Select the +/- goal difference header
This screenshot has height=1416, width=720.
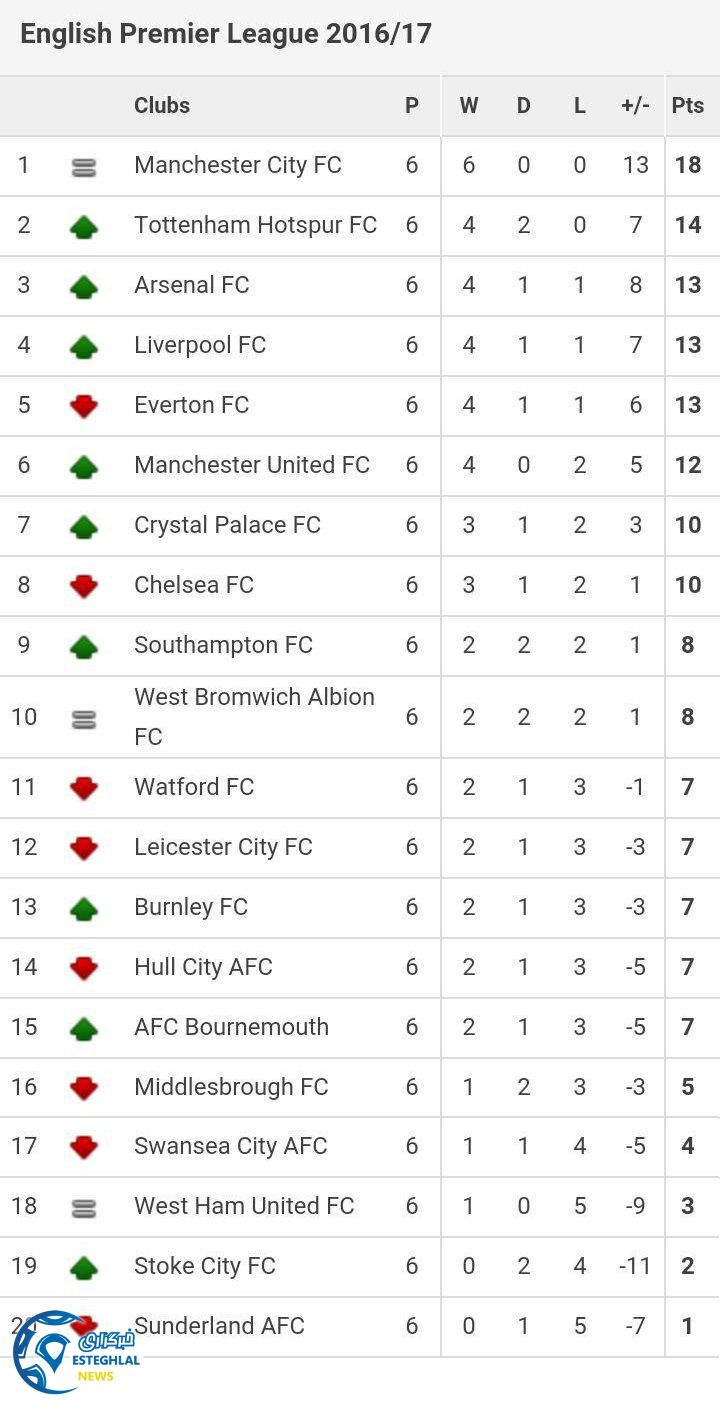coord(635,105)
